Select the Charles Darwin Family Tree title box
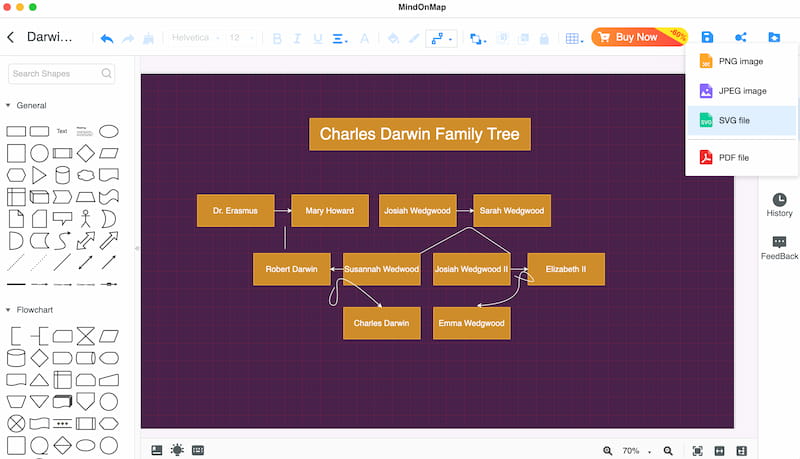800x459 pixels. 419,134
